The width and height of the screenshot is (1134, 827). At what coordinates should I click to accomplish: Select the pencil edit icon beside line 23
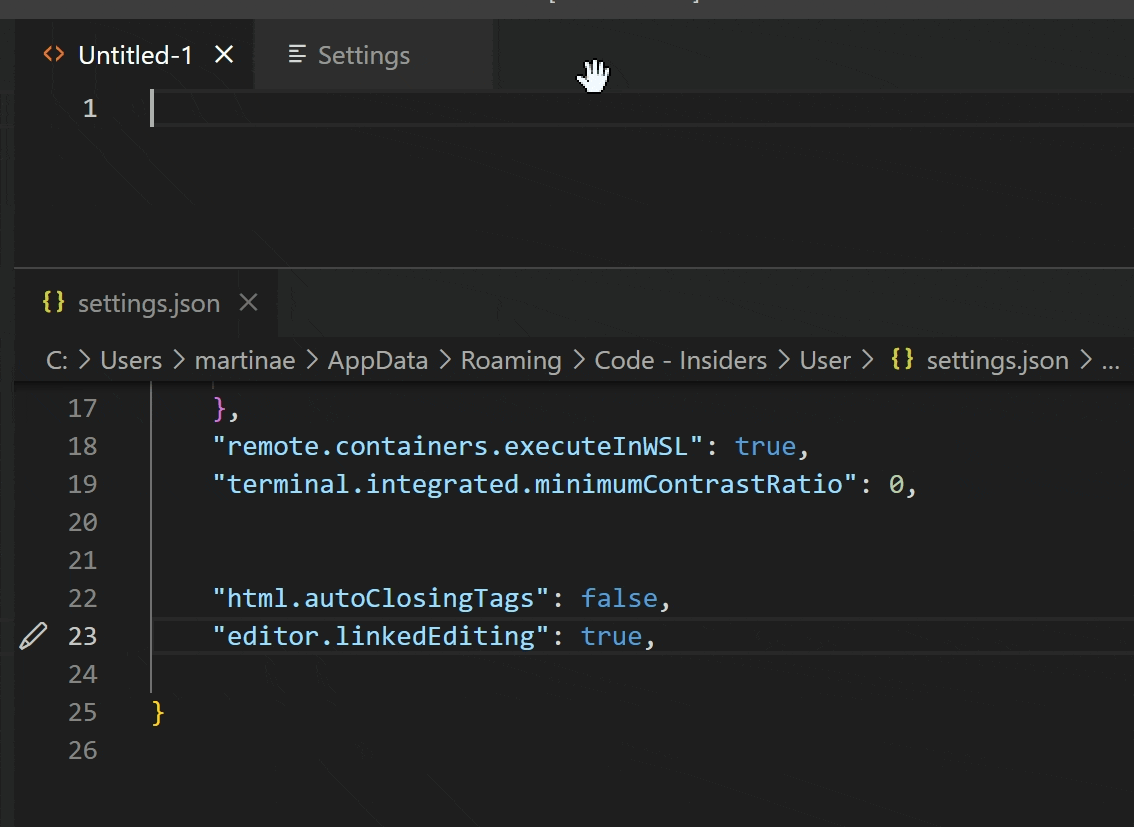(33, 635)
